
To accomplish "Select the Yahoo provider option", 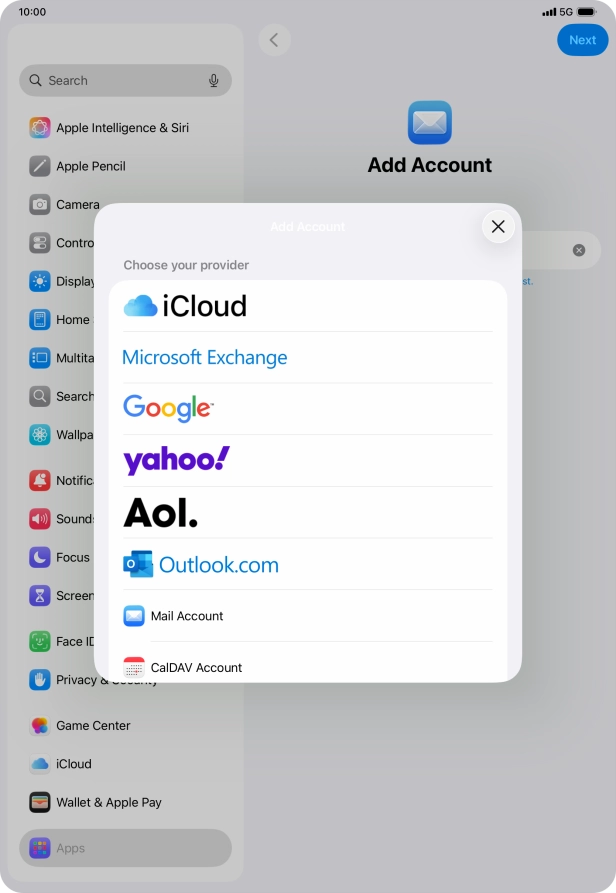I will pos(177,460).
